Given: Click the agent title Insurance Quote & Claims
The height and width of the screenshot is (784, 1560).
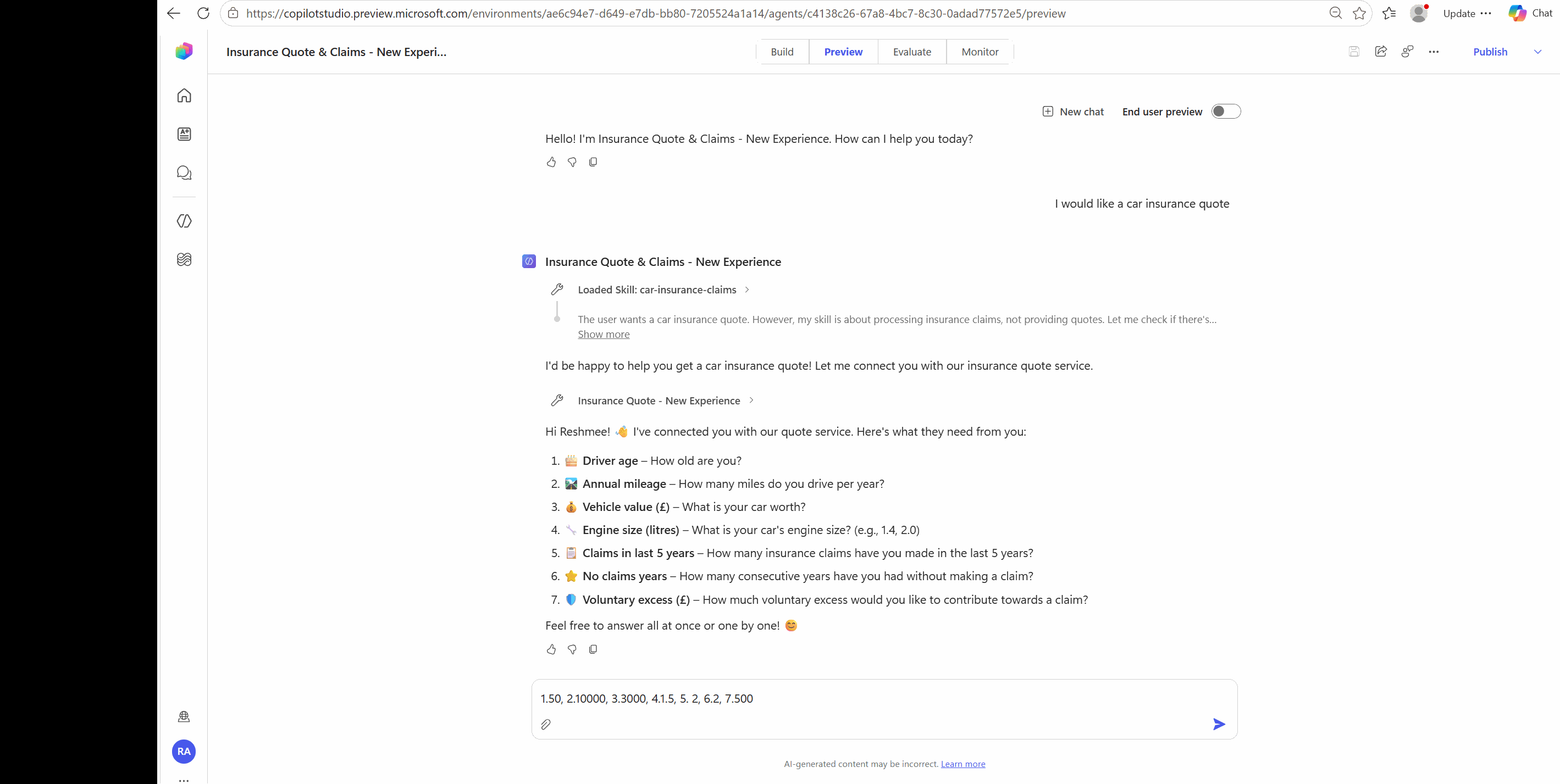Looking at the screenshot, I should (336, 52).
